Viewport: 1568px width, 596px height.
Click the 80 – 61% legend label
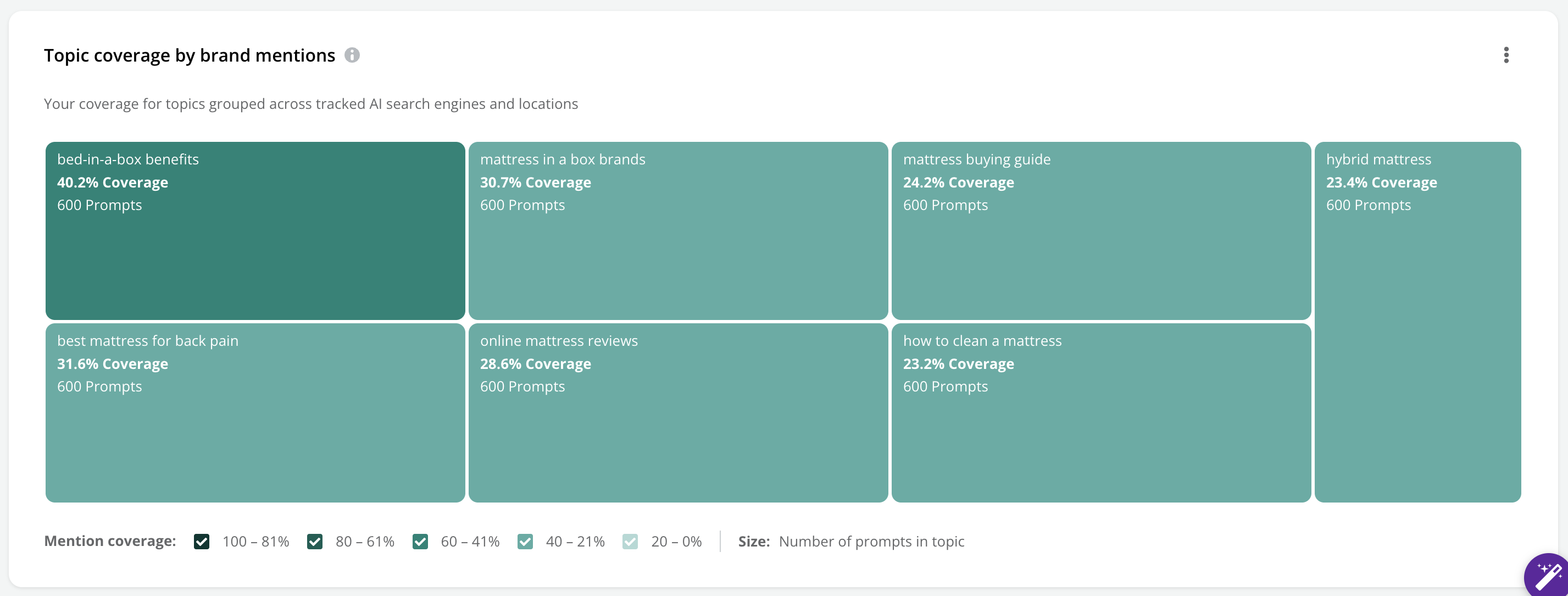tap(365, 541)
